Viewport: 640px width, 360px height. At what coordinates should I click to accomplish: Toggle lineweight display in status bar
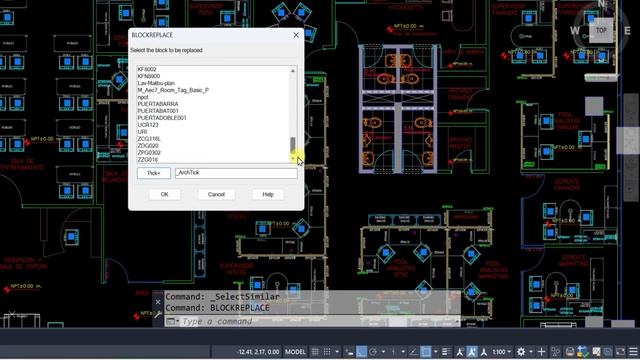(x=447, y=351)
